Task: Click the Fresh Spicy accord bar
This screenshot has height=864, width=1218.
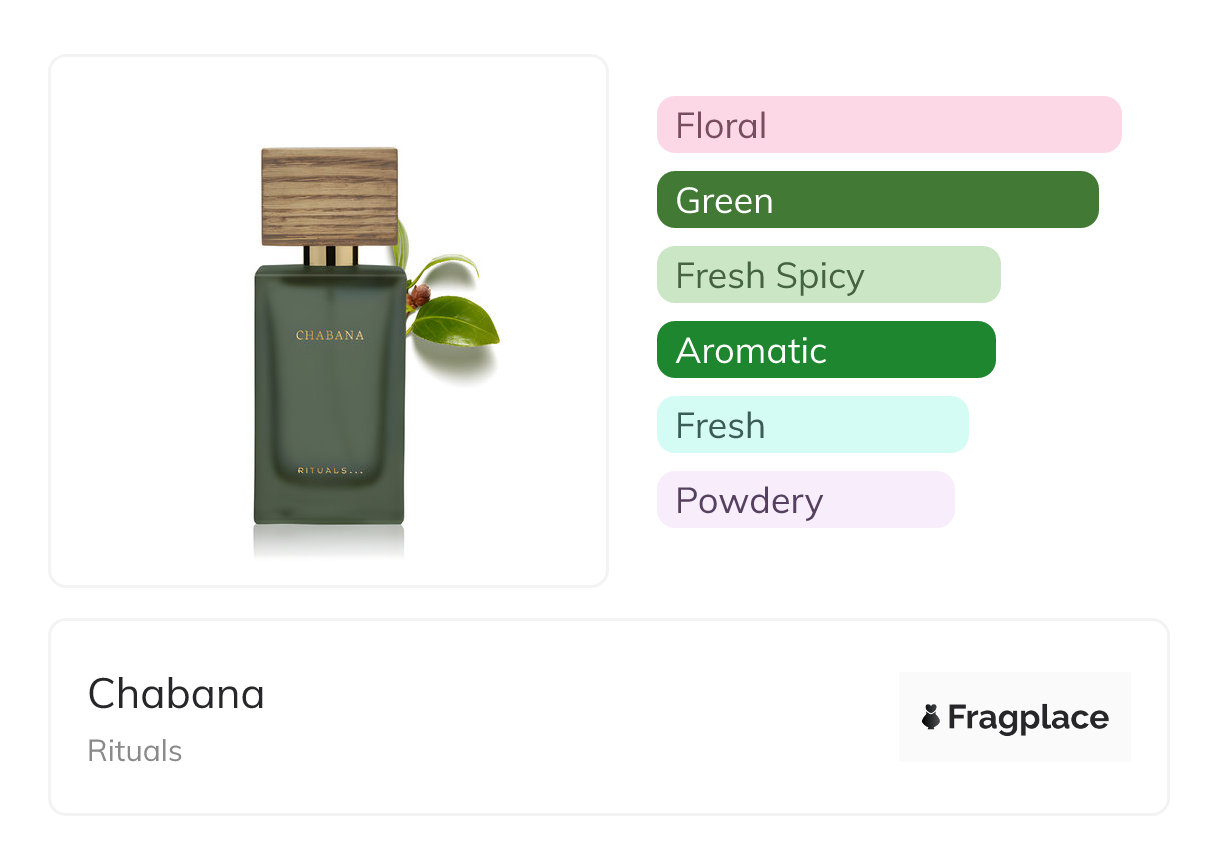Action: pyautogui.click(x=828, y=275)
